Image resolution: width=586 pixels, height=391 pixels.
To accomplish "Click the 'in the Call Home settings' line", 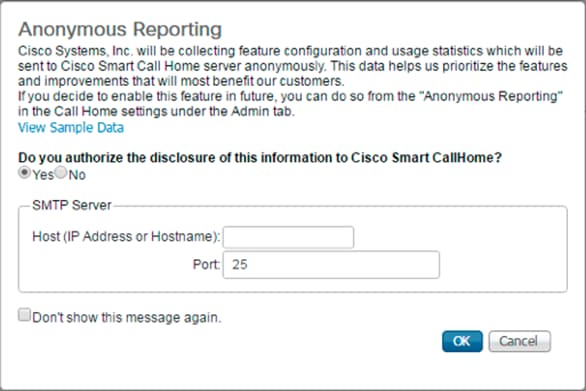I will pos(156,111).
